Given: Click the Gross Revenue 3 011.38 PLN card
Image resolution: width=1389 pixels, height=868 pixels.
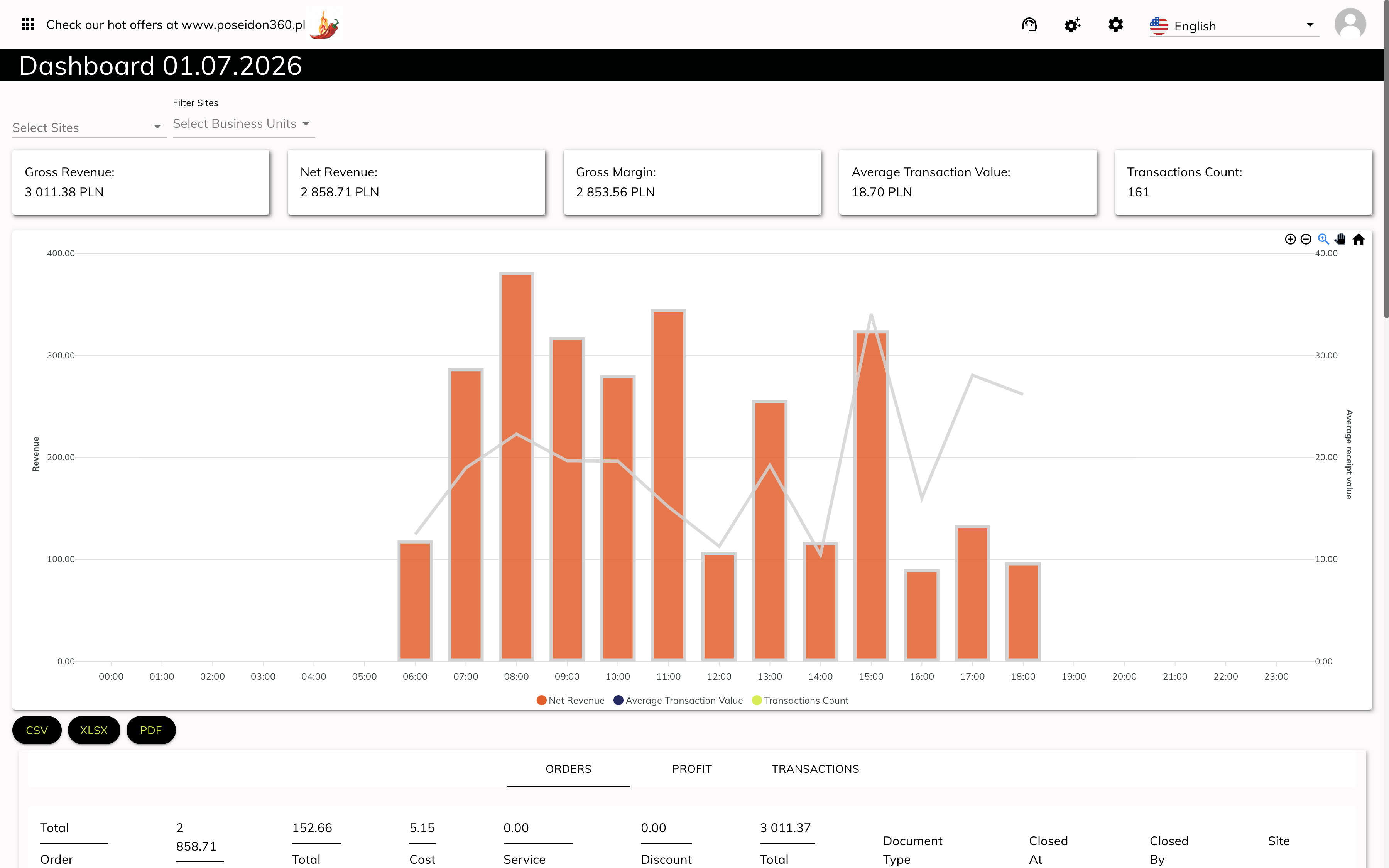Looking at the screenshot, I should 140,182.
